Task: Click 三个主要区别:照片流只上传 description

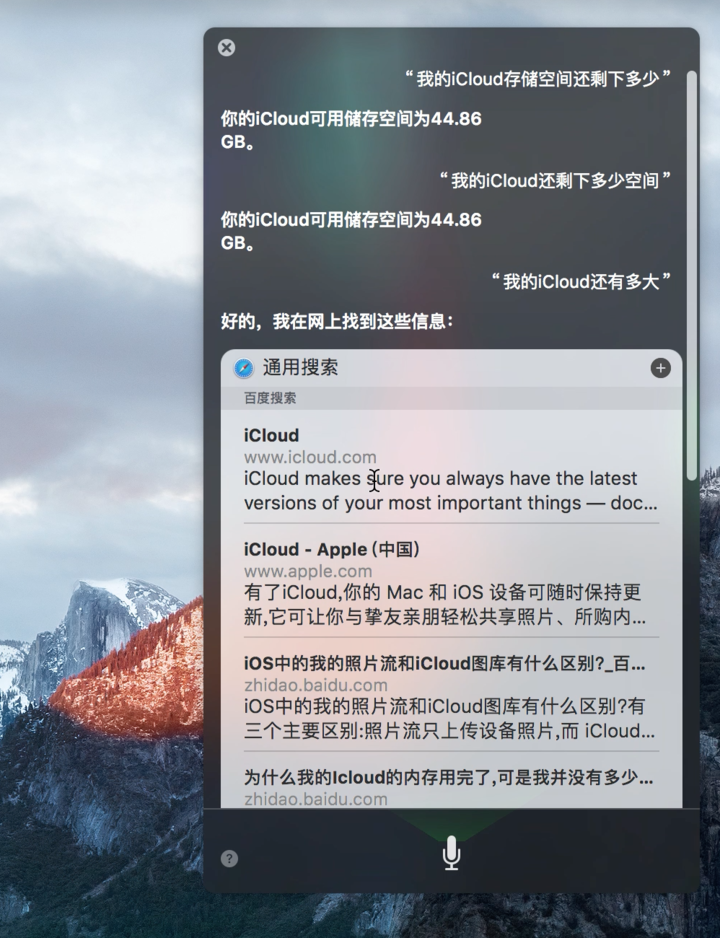Action: (450, 731)
